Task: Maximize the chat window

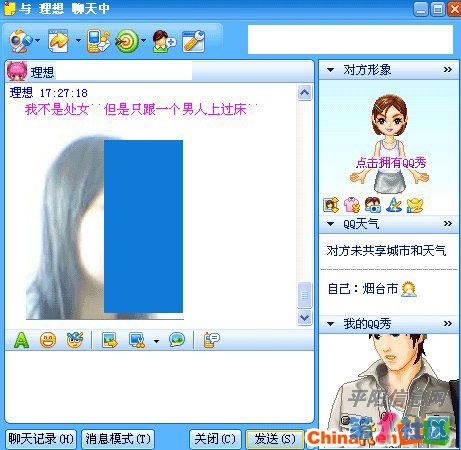Action: click(x=438, y=9)
